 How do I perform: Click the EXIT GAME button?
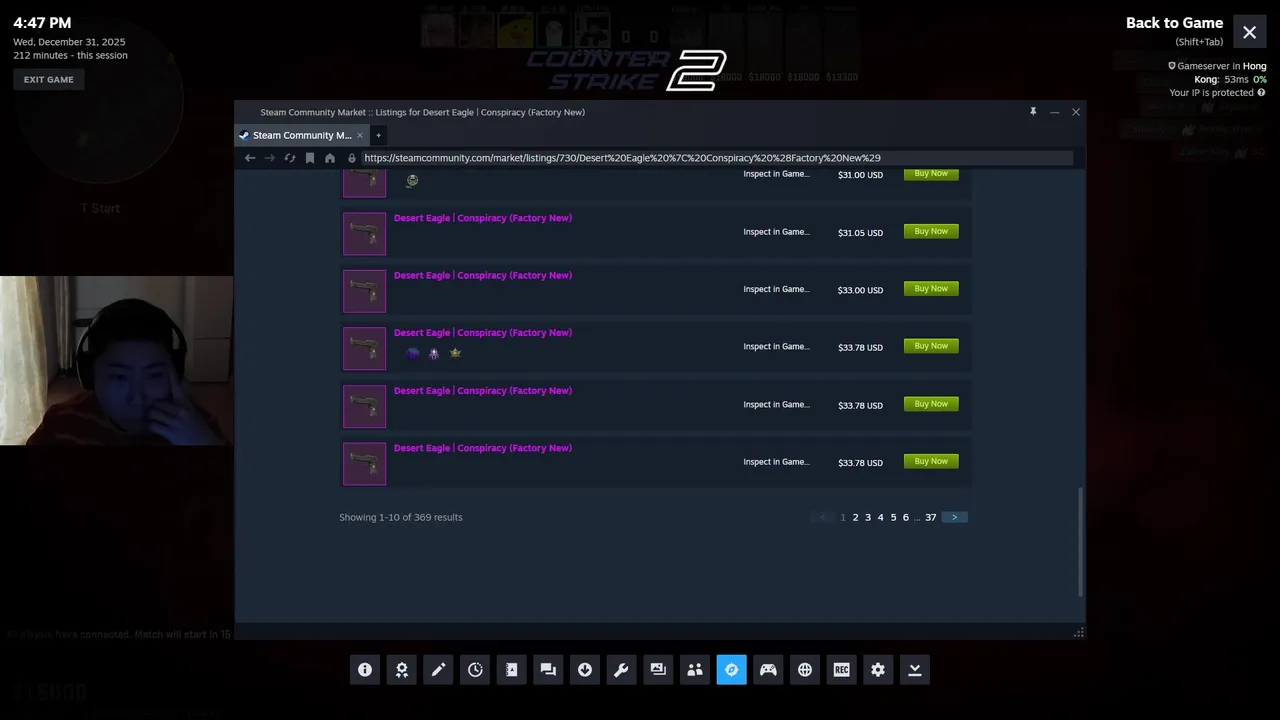[x=49, y=80]
